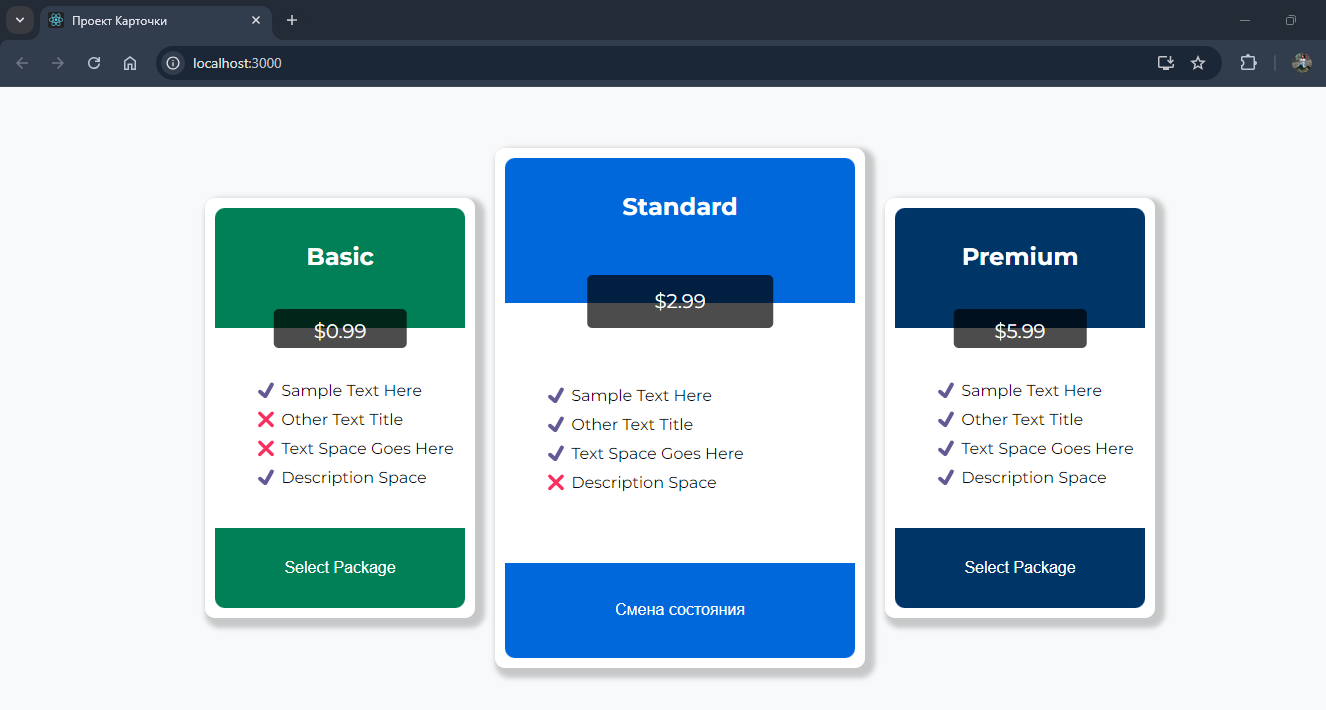Close the Проект Карточки tab
1326x710 pixels.
coord(257,20)
